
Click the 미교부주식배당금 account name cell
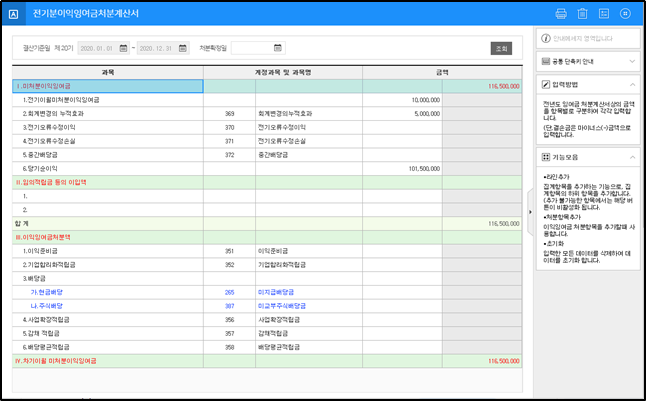point(309,306)
